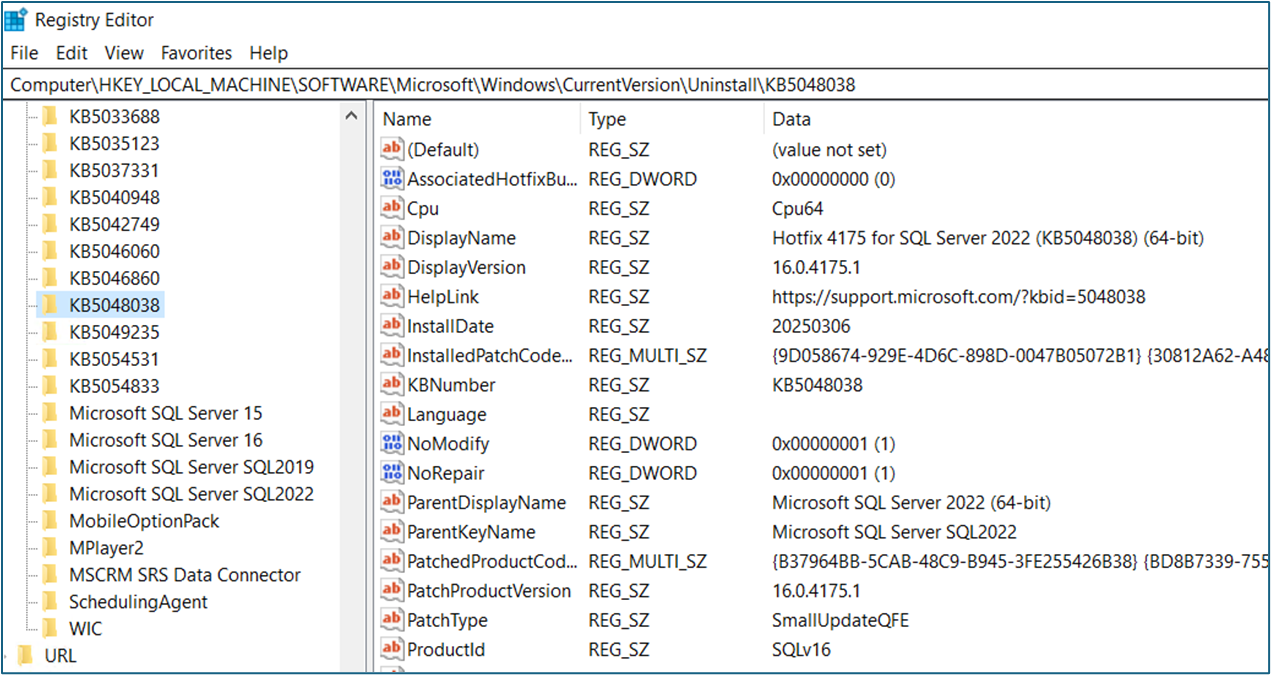Click REG_MULTI_SZ type of InstalledPatchCode row
Screen dimensions: 1271x675
point(647,355)
